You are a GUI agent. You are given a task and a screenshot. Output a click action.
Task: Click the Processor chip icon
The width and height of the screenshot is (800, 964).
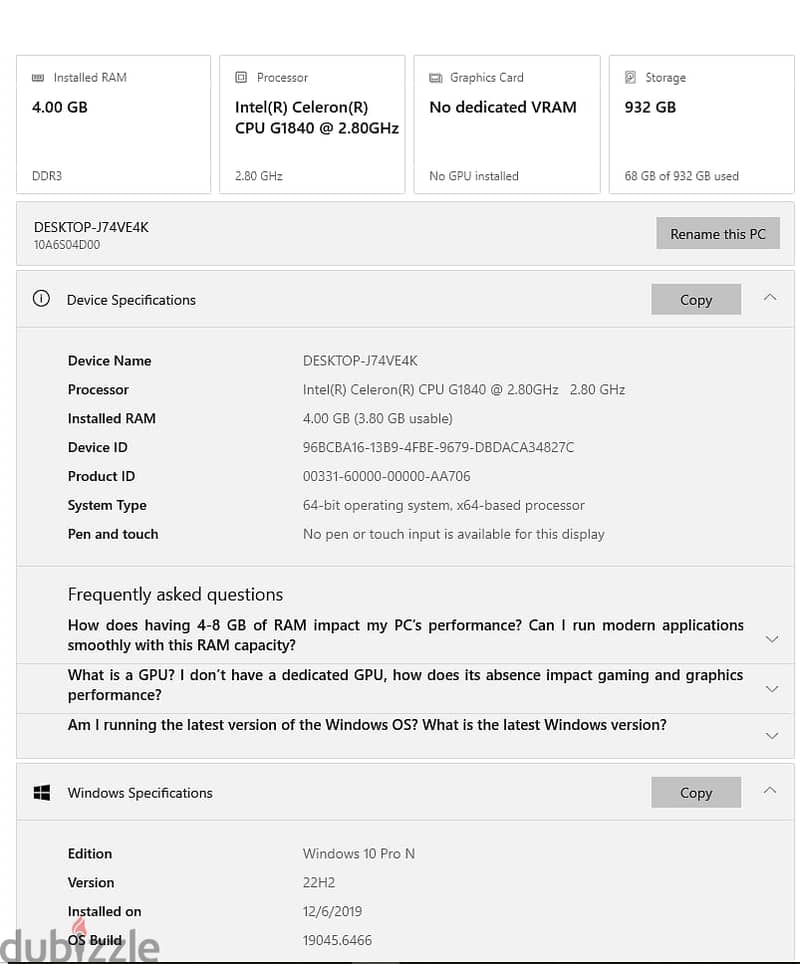[241, 77]
